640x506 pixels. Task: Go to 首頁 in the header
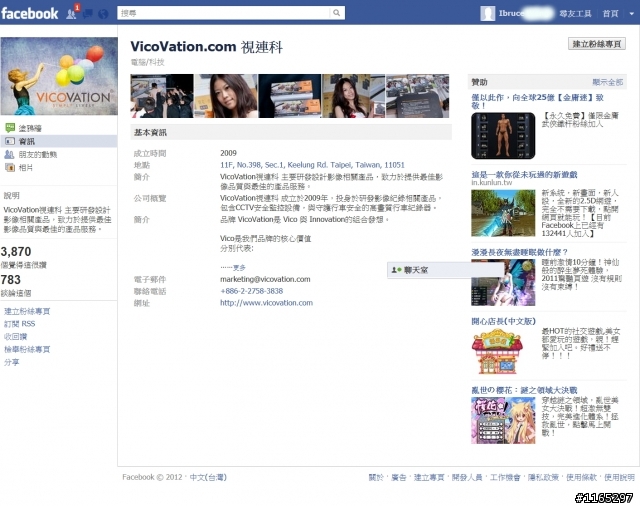610,13
